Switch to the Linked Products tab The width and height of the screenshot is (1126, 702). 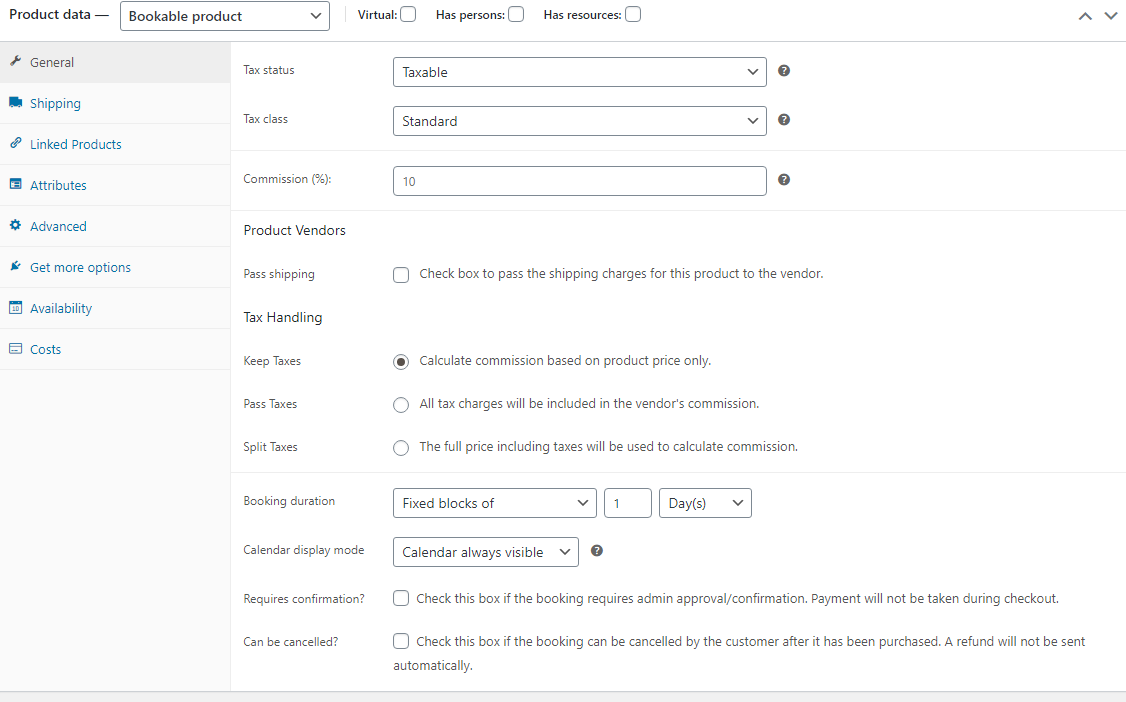76,144
